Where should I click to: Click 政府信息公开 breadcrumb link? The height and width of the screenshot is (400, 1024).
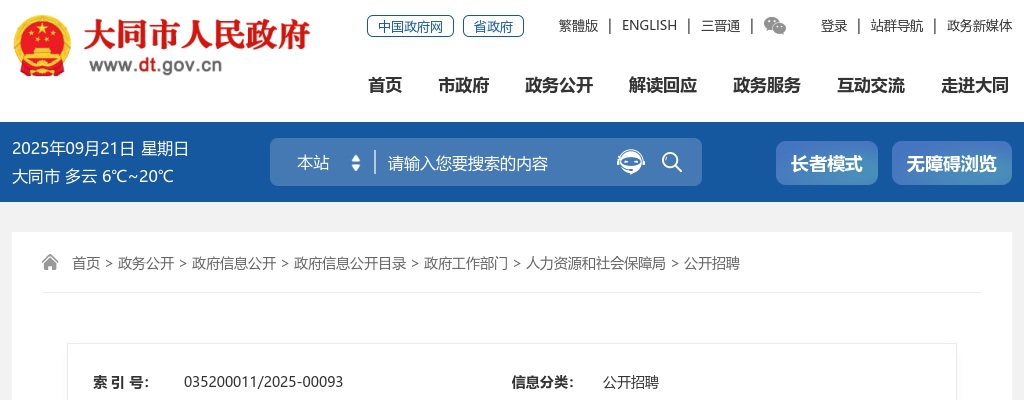tap(234, 263)
